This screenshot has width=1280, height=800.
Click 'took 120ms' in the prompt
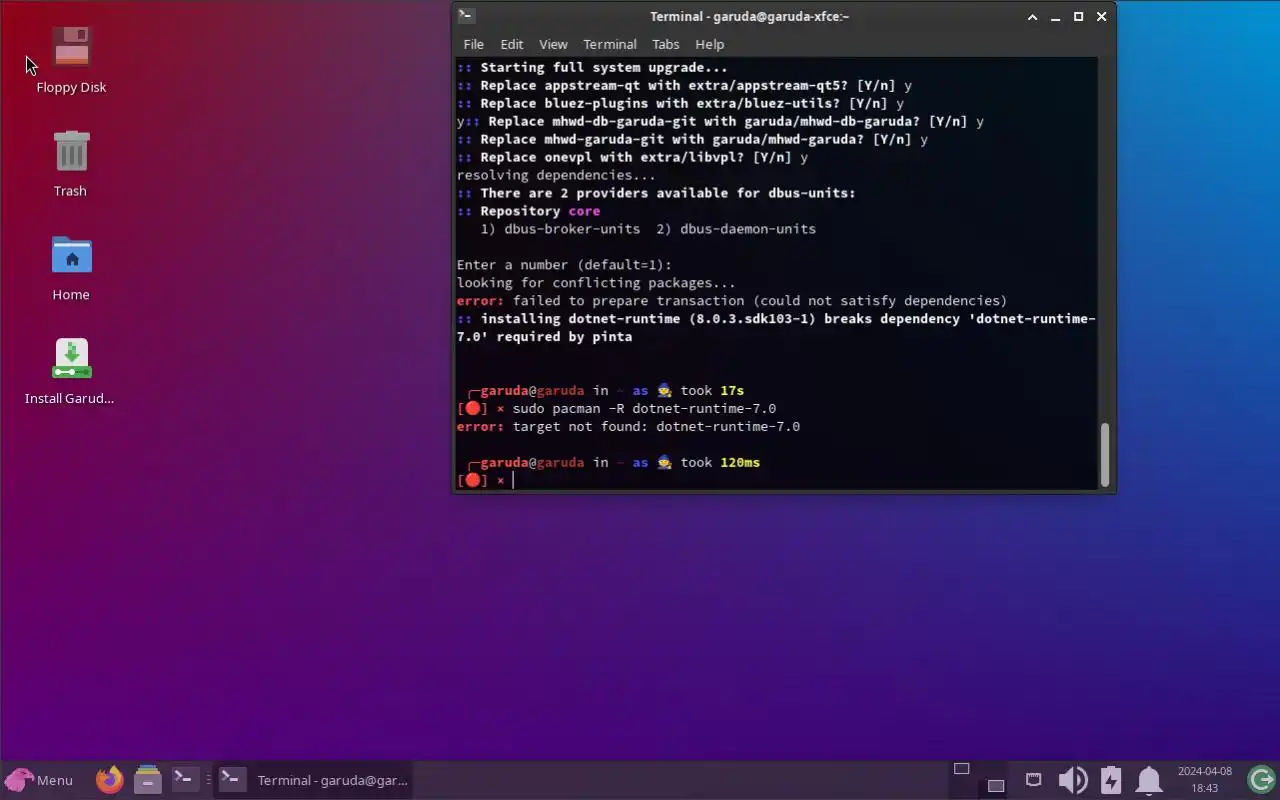[x=720, y=462]
